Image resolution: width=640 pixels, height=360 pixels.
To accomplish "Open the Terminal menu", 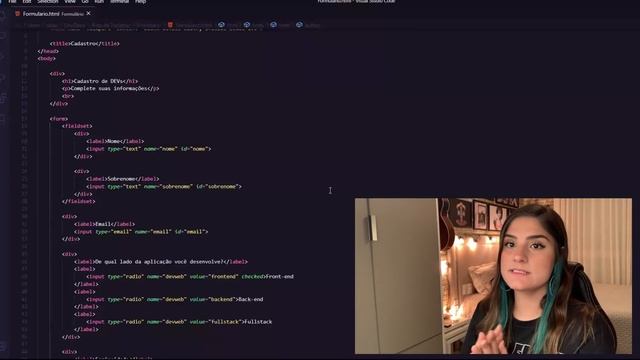I will point(120,2).
